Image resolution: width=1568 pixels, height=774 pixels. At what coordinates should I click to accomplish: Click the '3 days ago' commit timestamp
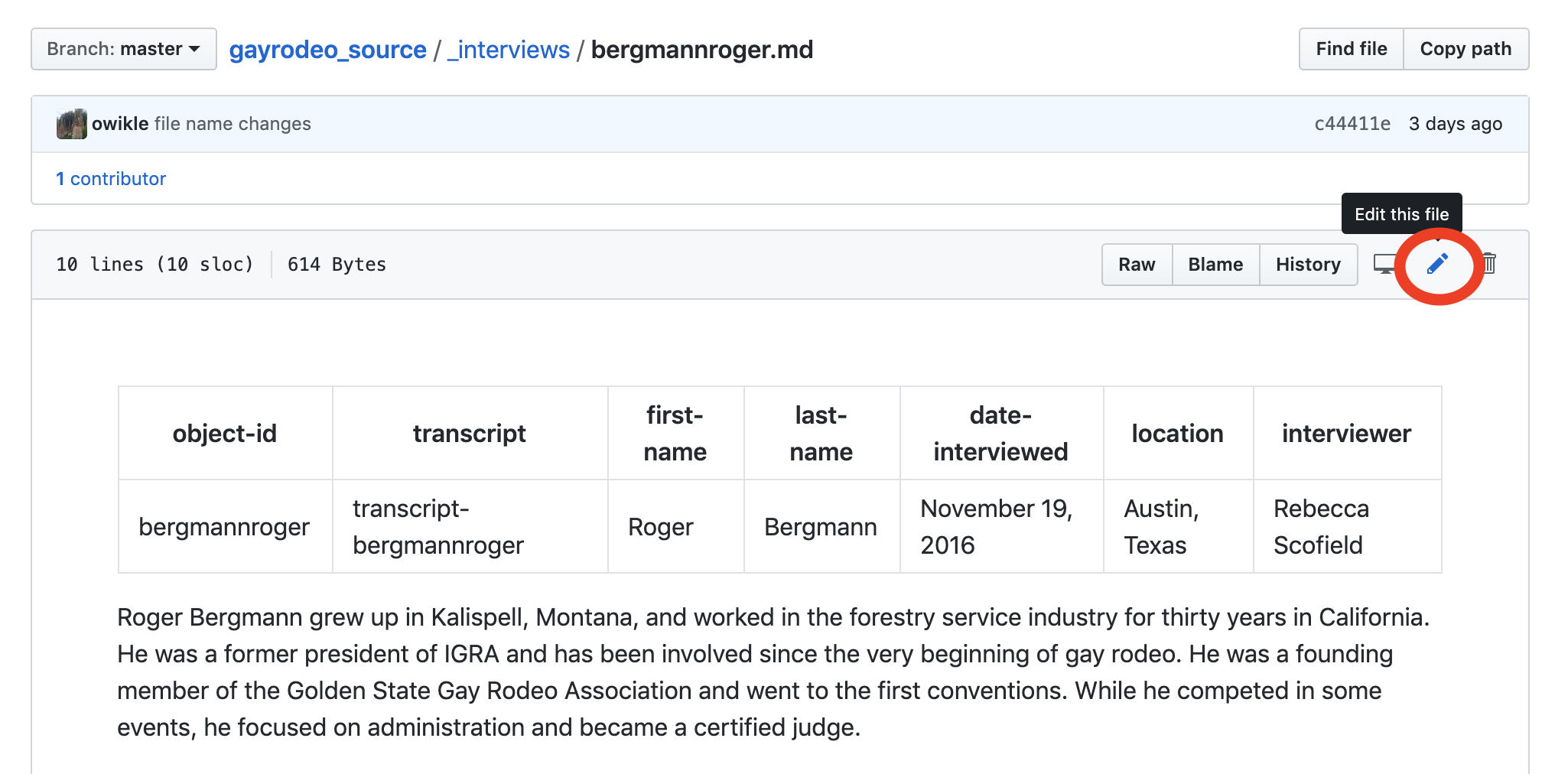pyautogui.click(x=1455, y=123)
